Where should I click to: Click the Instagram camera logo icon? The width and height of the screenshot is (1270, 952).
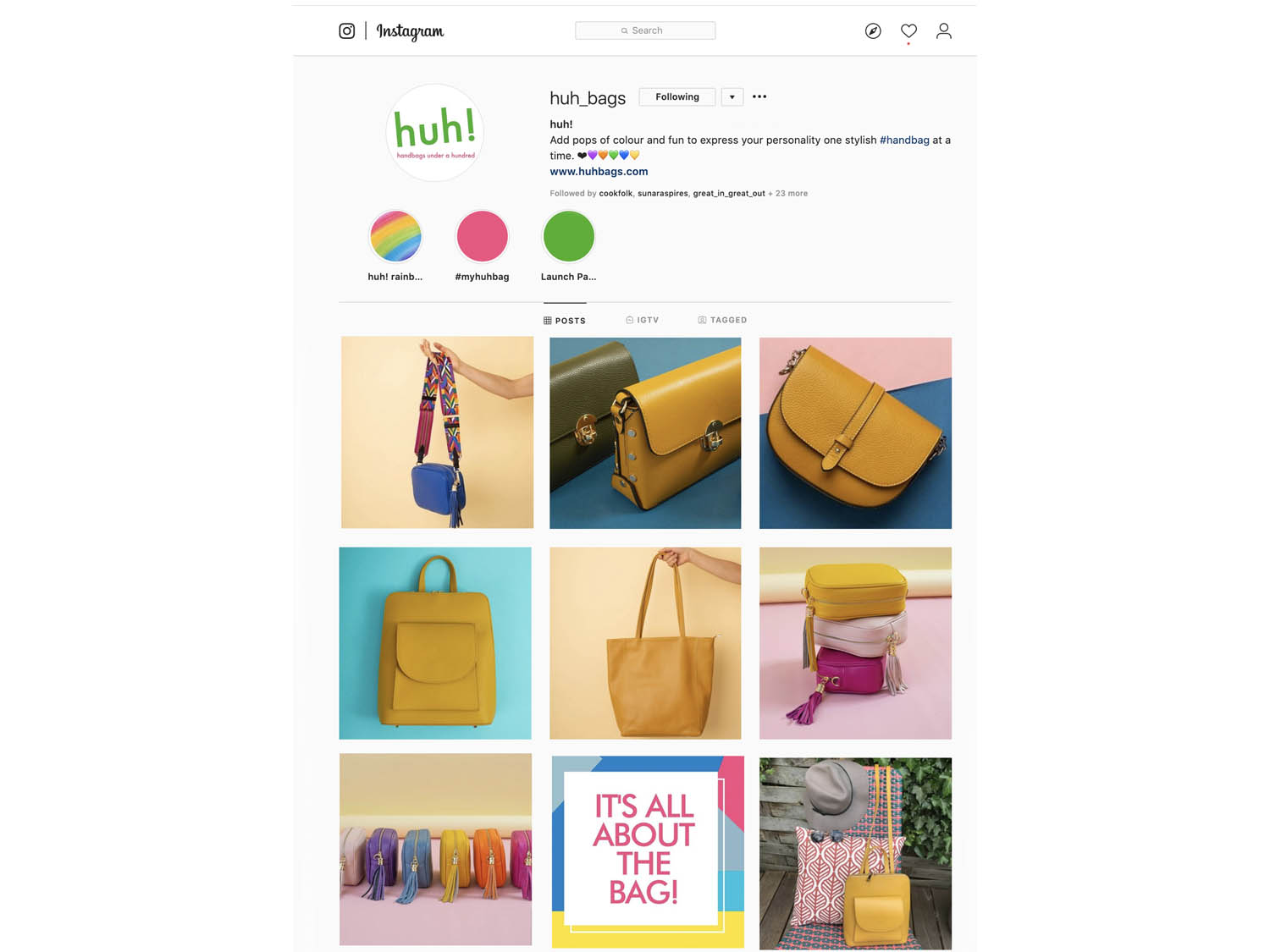tap(346, 31)
